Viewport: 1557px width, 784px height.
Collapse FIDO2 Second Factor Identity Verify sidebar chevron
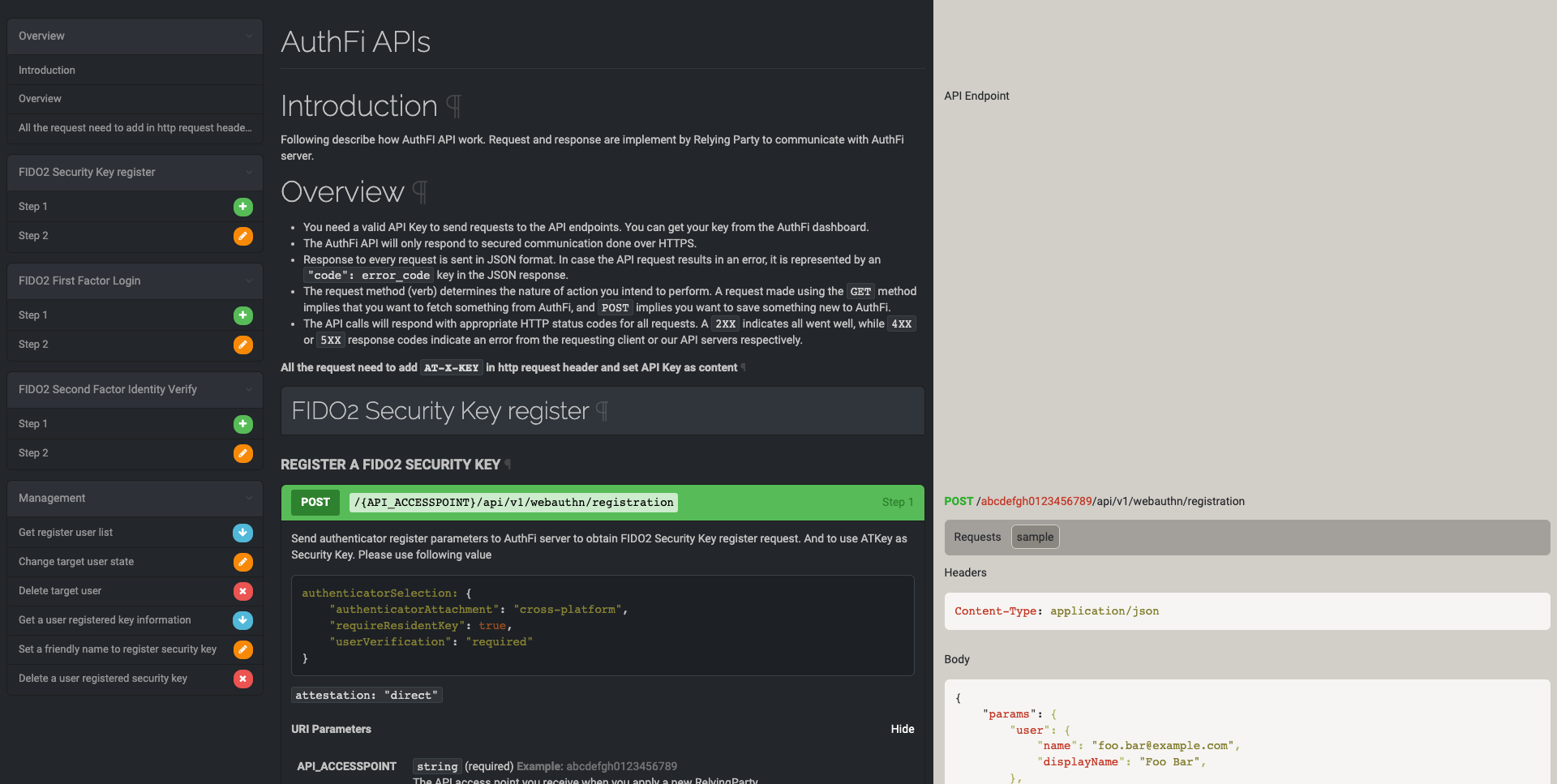(249, 390)
